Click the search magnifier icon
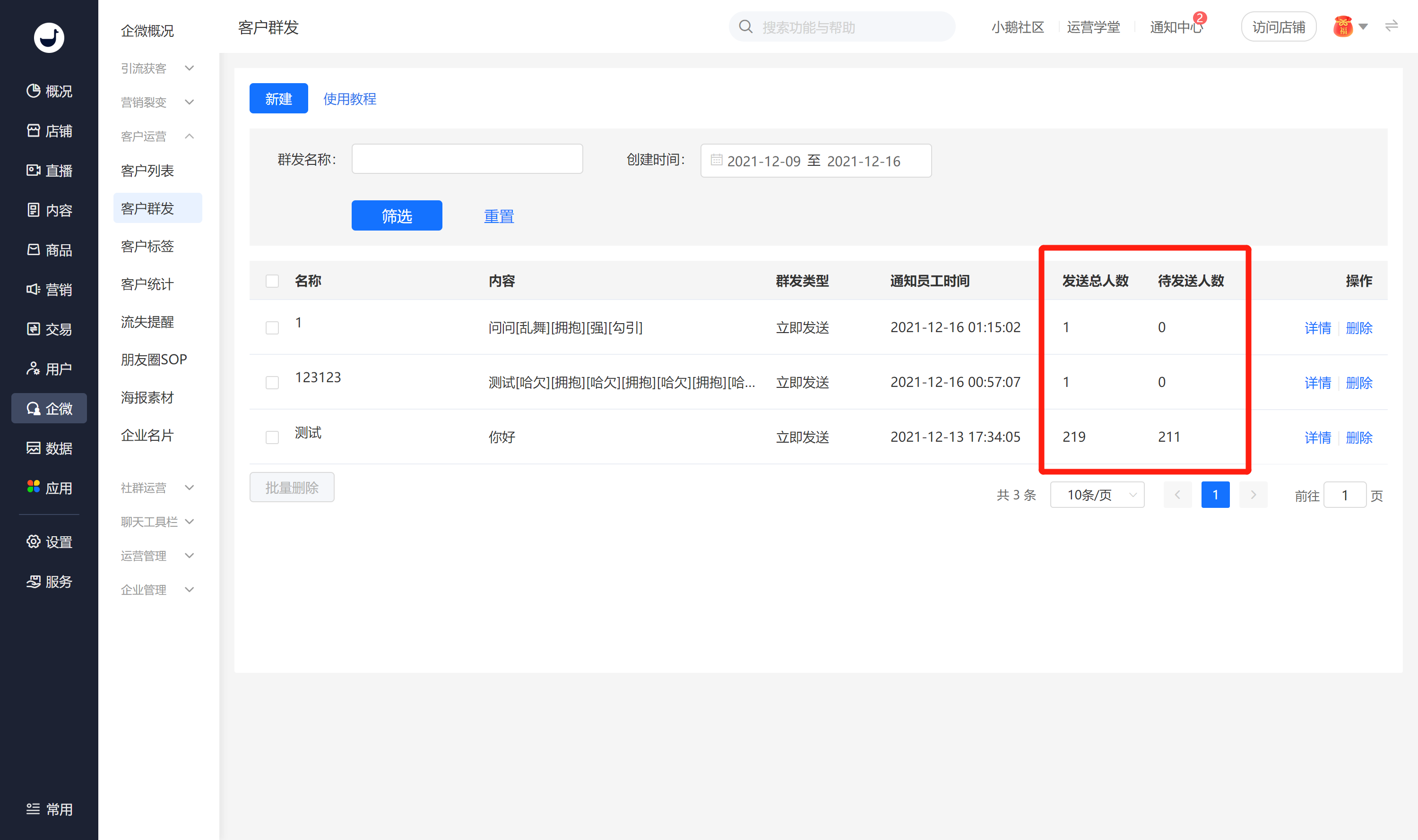 (x=746, y=26)
